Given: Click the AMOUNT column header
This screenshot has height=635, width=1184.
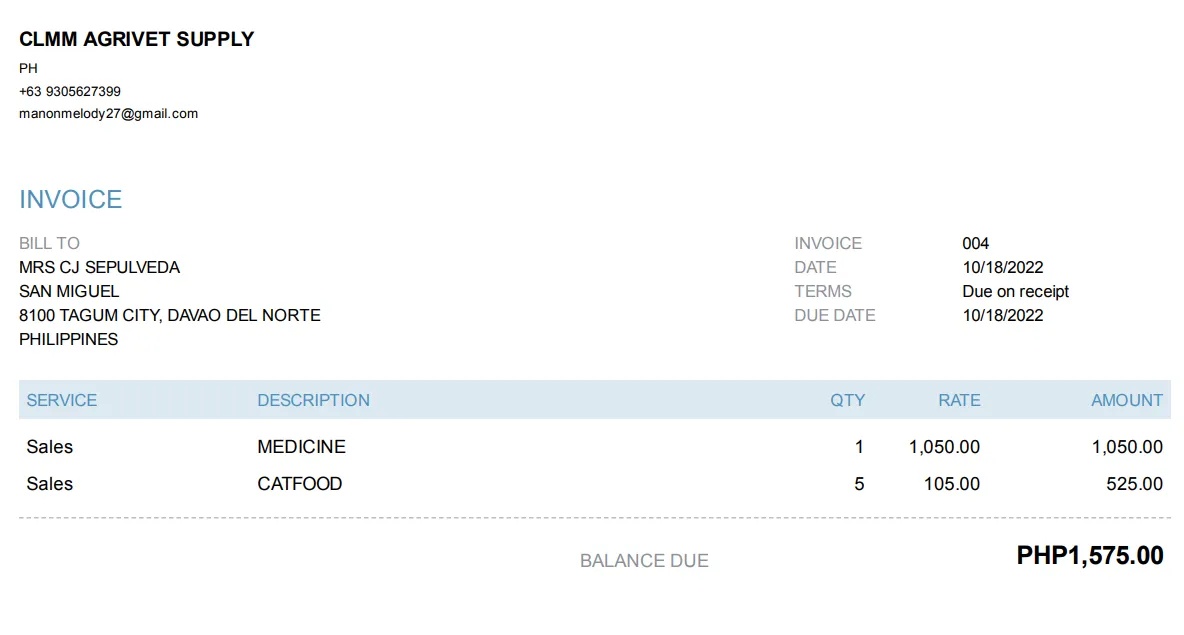Looking at the screenshot, I should point(1126,400).
